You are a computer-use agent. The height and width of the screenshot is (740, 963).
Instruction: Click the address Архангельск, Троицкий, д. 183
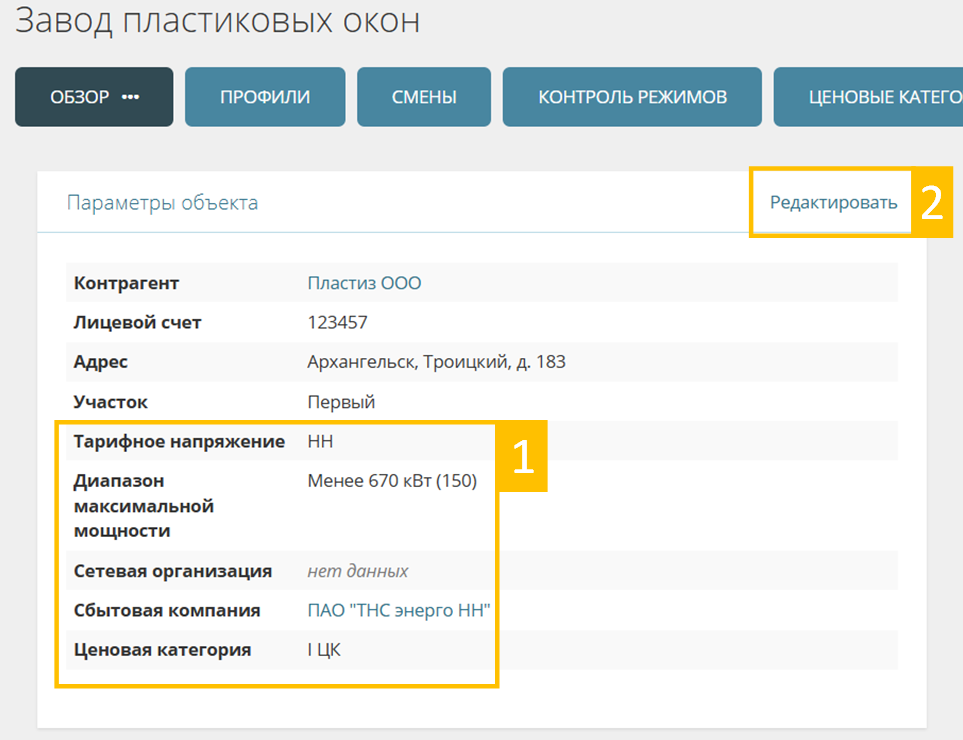436,362
